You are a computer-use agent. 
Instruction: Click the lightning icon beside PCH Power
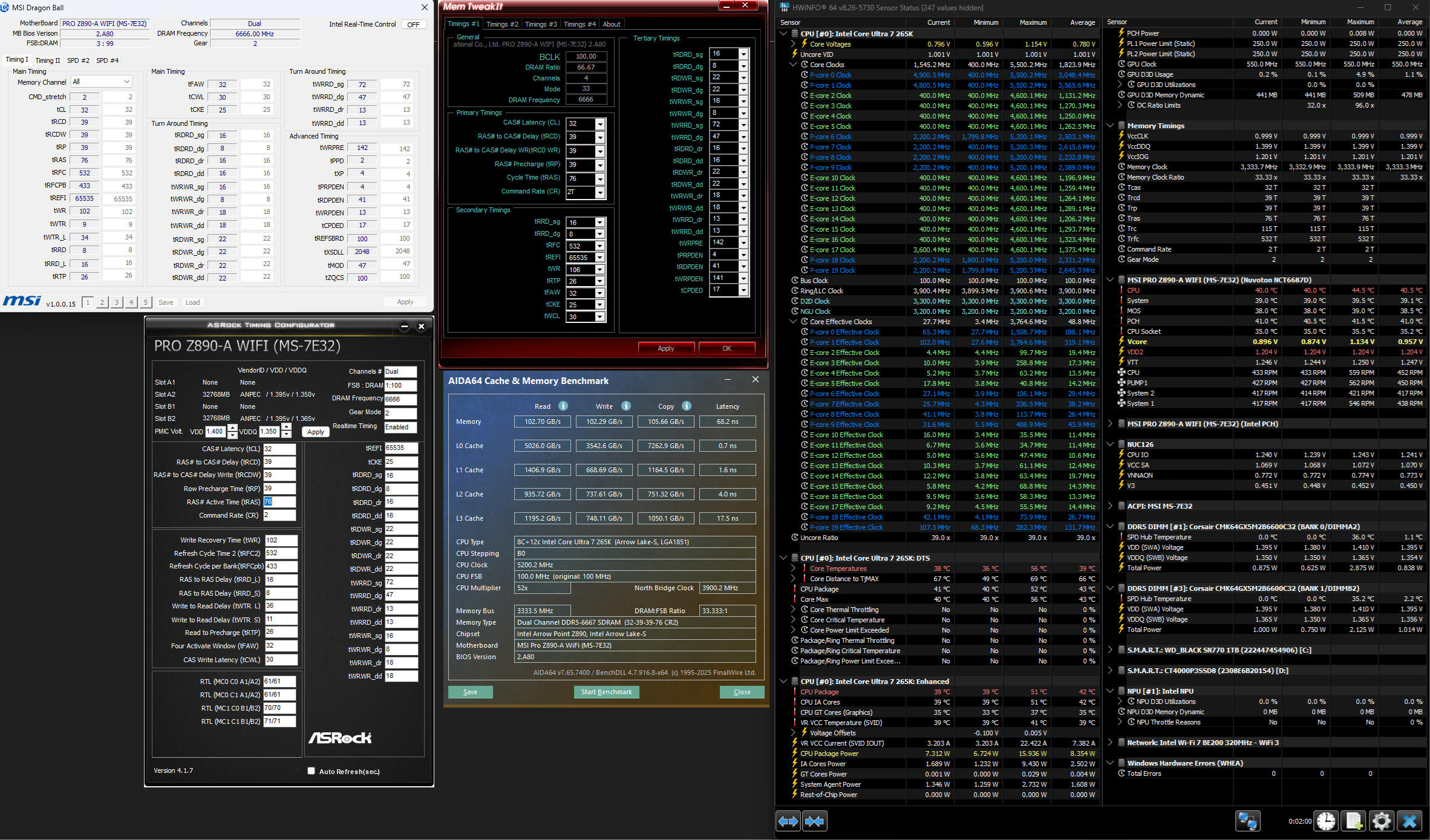click(1121, 33)
